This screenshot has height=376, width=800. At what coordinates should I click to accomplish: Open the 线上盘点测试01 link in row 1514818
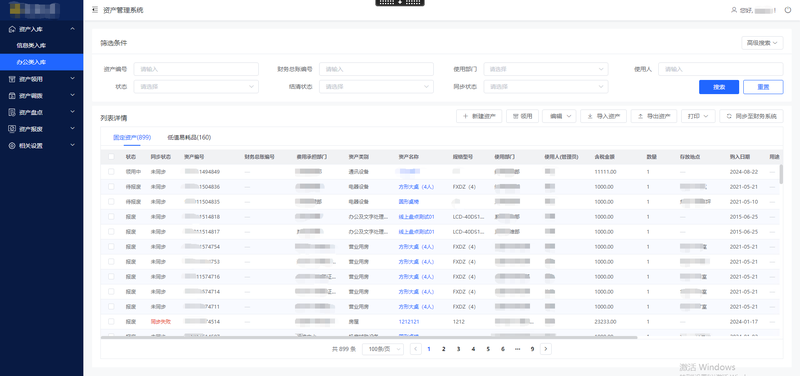(416, 217)
